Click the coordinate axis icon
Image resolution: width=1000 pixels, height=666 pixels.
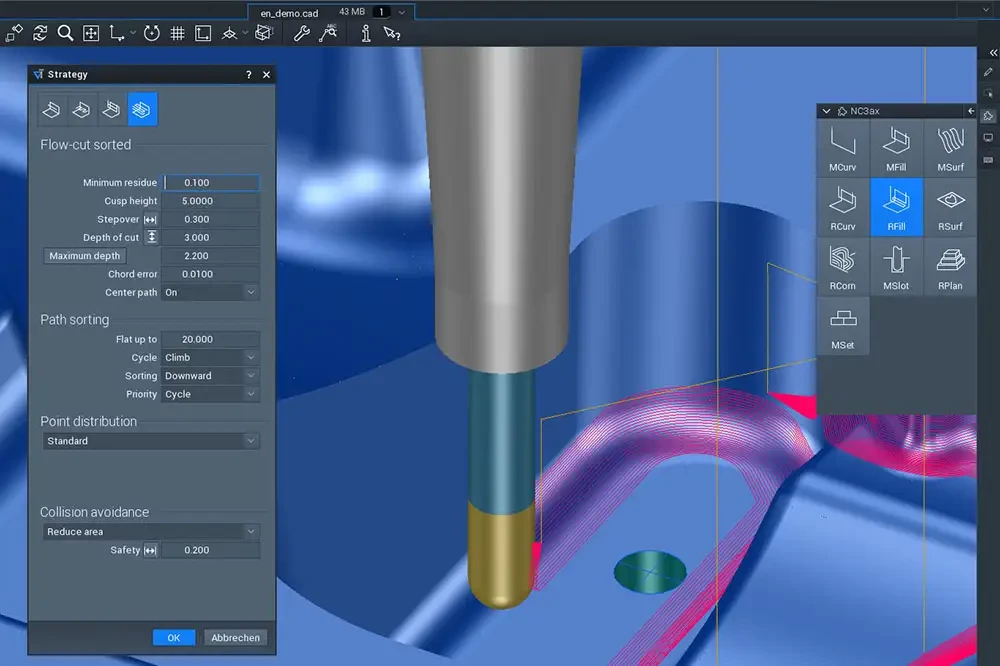(117, 33)
